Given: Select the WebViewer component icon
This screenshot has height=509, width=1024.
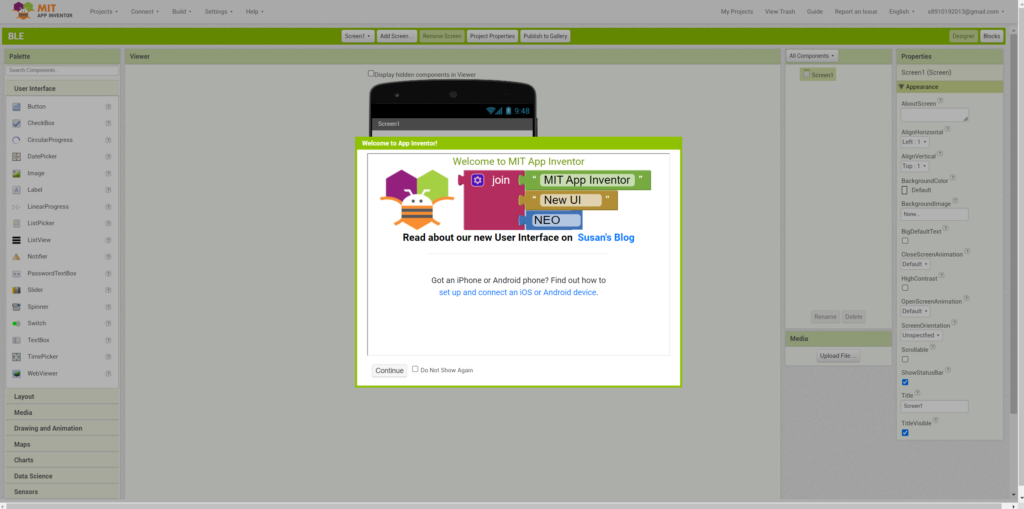Looking at the screenshot, I should click(x=16, y=373).
